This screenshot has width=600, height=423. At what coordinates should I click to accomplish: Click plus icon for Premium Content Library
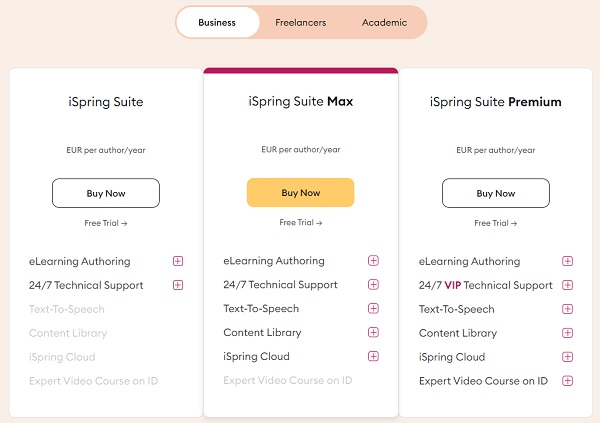coord(568,334)
